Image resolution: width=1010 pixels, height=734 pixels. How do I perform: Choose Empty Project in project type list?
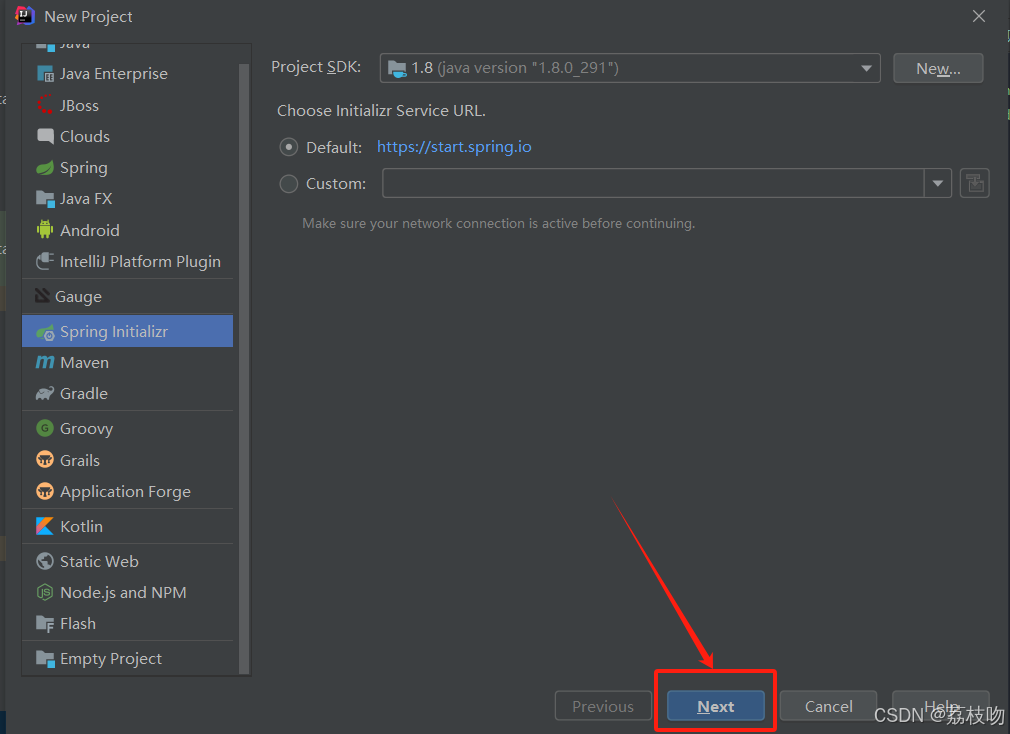coord(128,659)
